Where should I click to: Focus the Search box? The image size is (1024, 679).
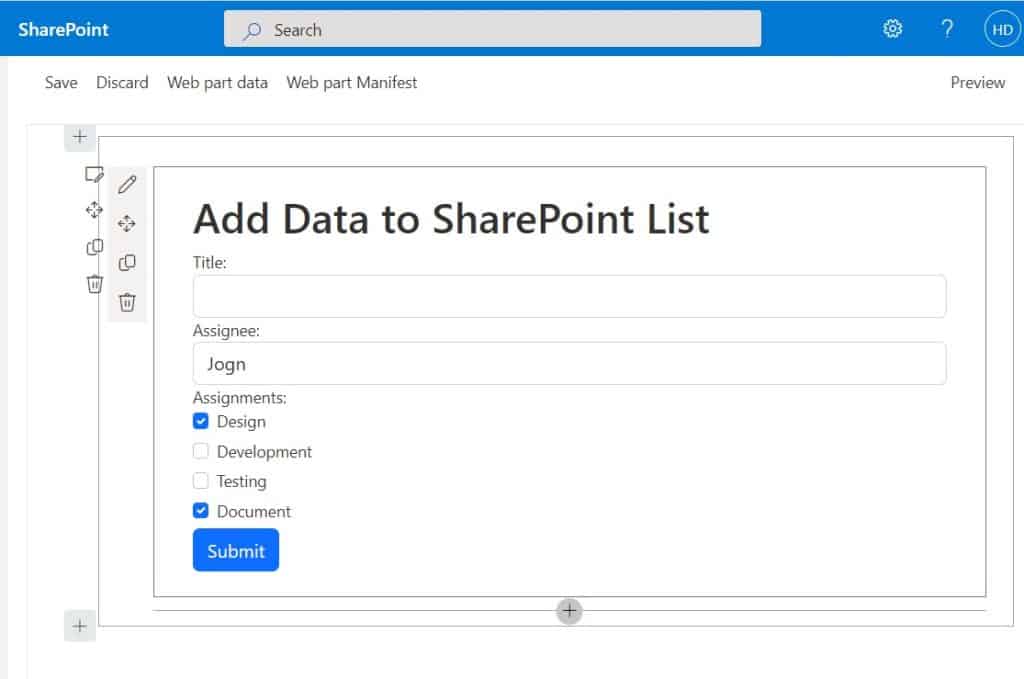[492, 29]
